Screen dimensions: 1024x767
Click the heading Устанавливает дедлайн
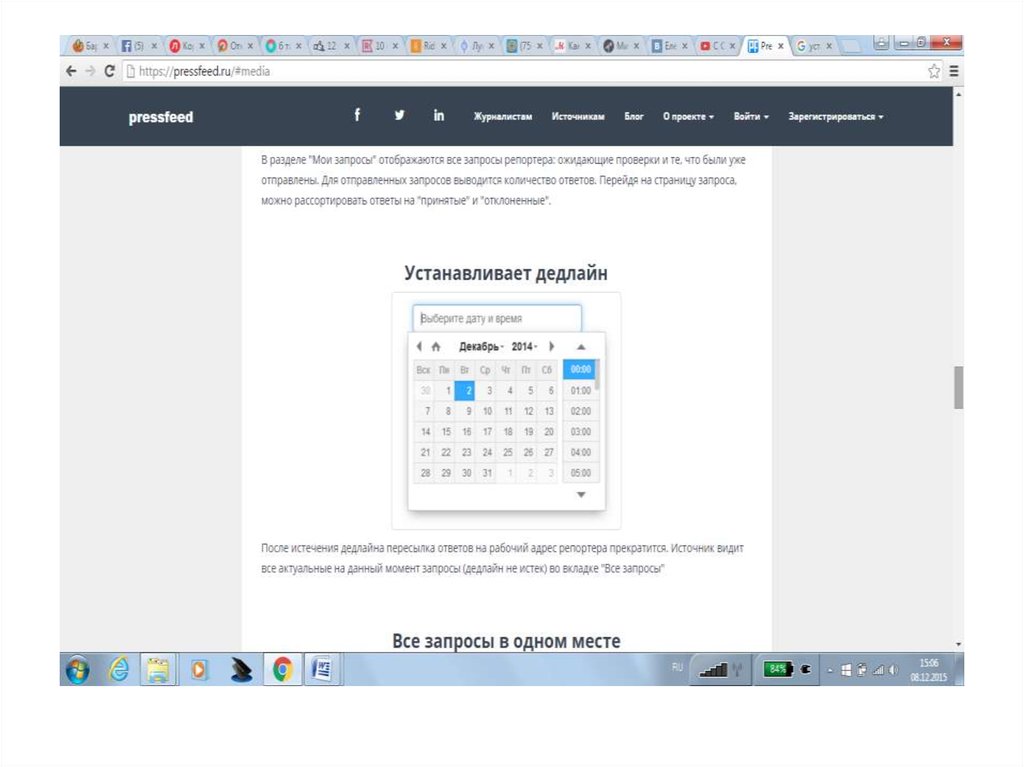pyautogui.click(x=505, y=272)
